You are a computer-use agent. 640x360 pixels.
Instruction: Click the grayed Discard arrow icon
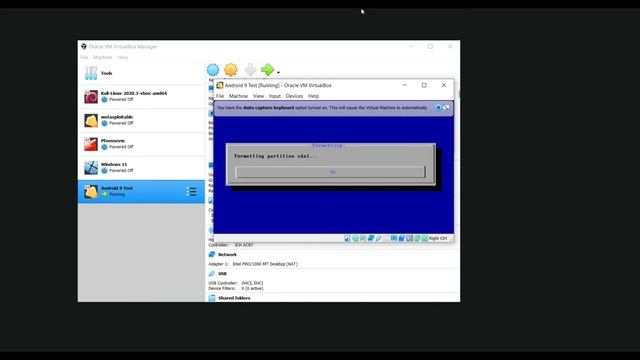point(250,70)
